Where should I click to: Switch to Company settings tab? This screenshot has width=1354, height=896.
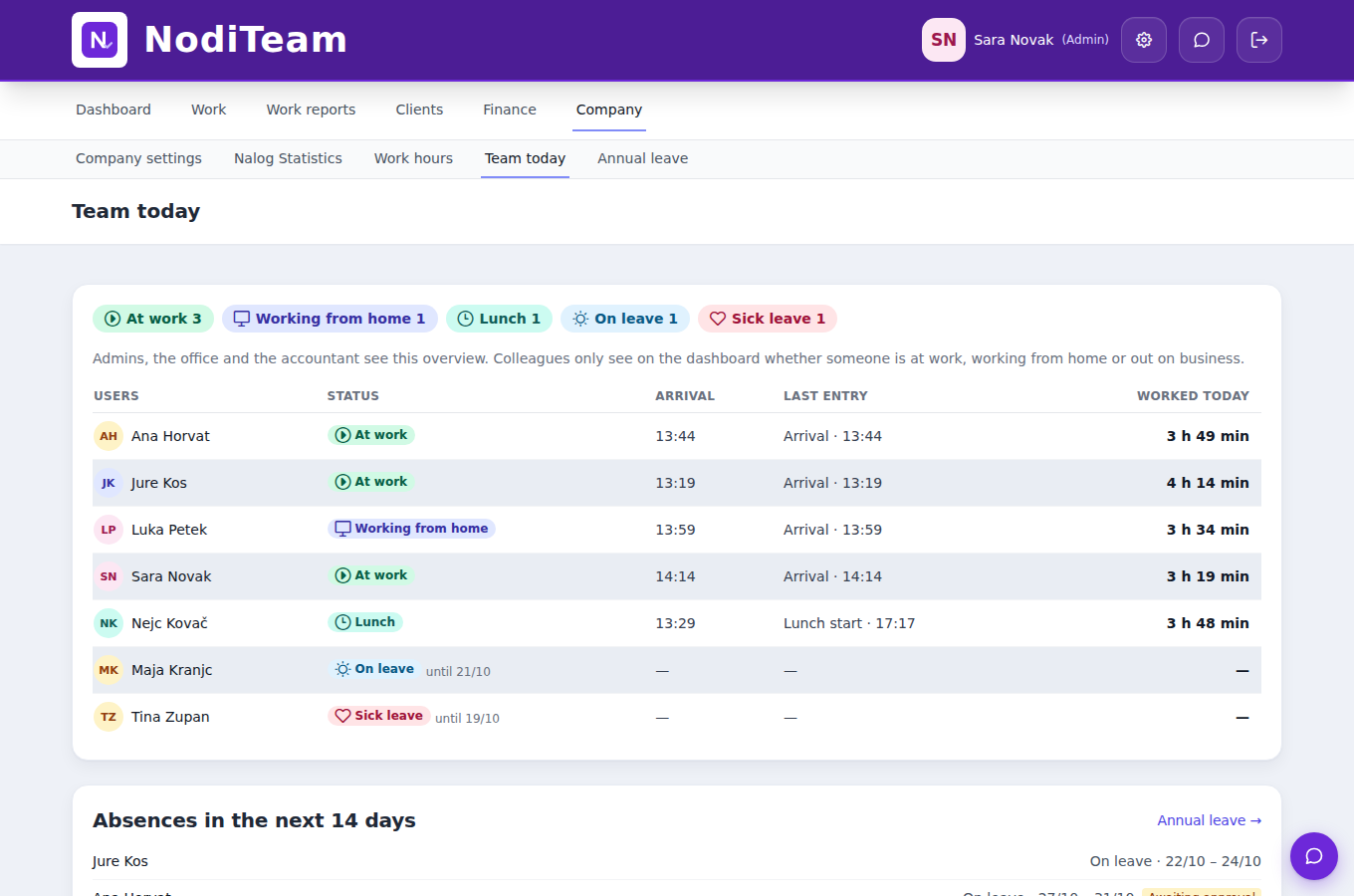(138, 158)
